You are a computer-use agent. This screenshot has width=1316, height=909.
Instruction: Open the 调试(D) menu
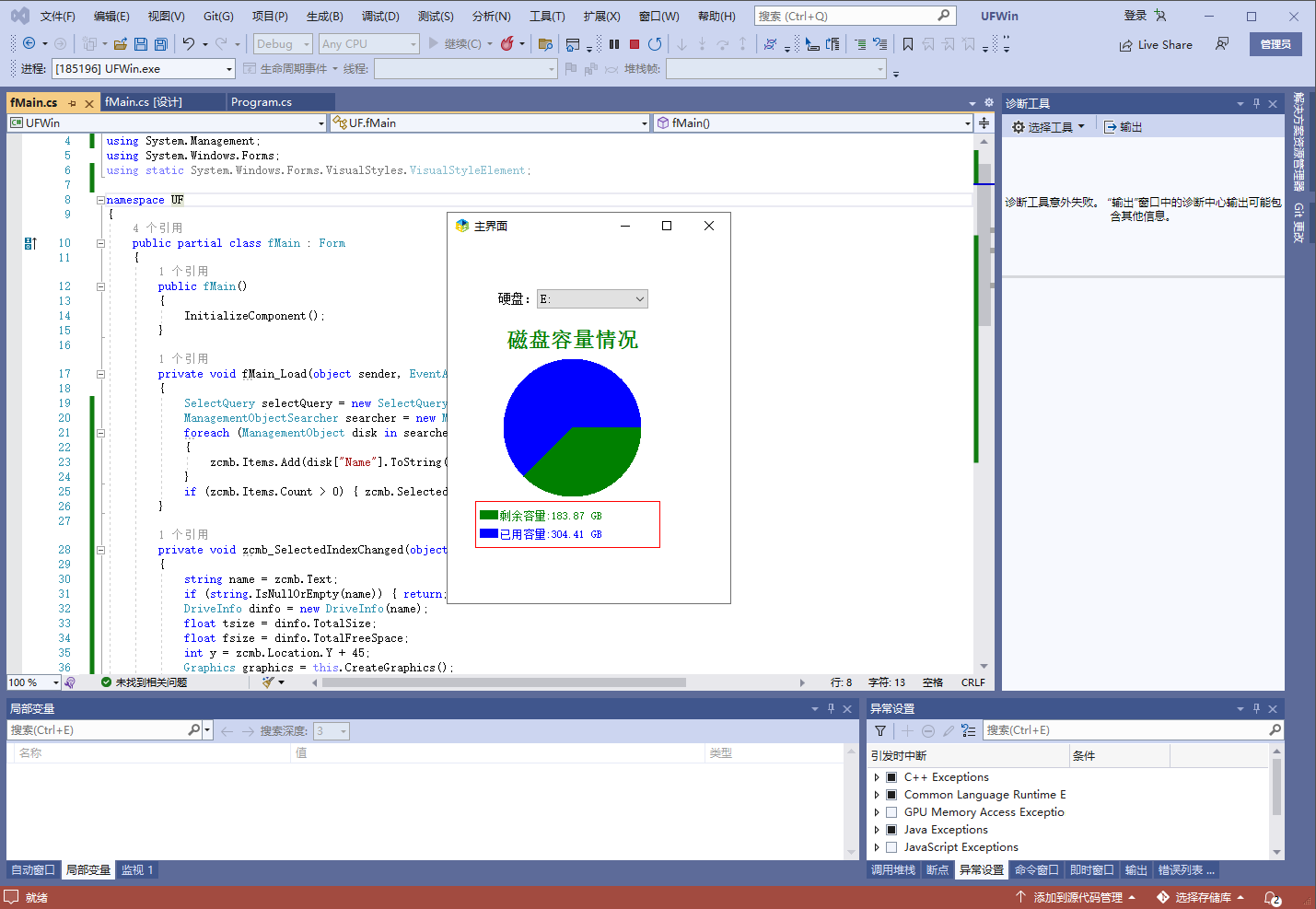point(380,16)
